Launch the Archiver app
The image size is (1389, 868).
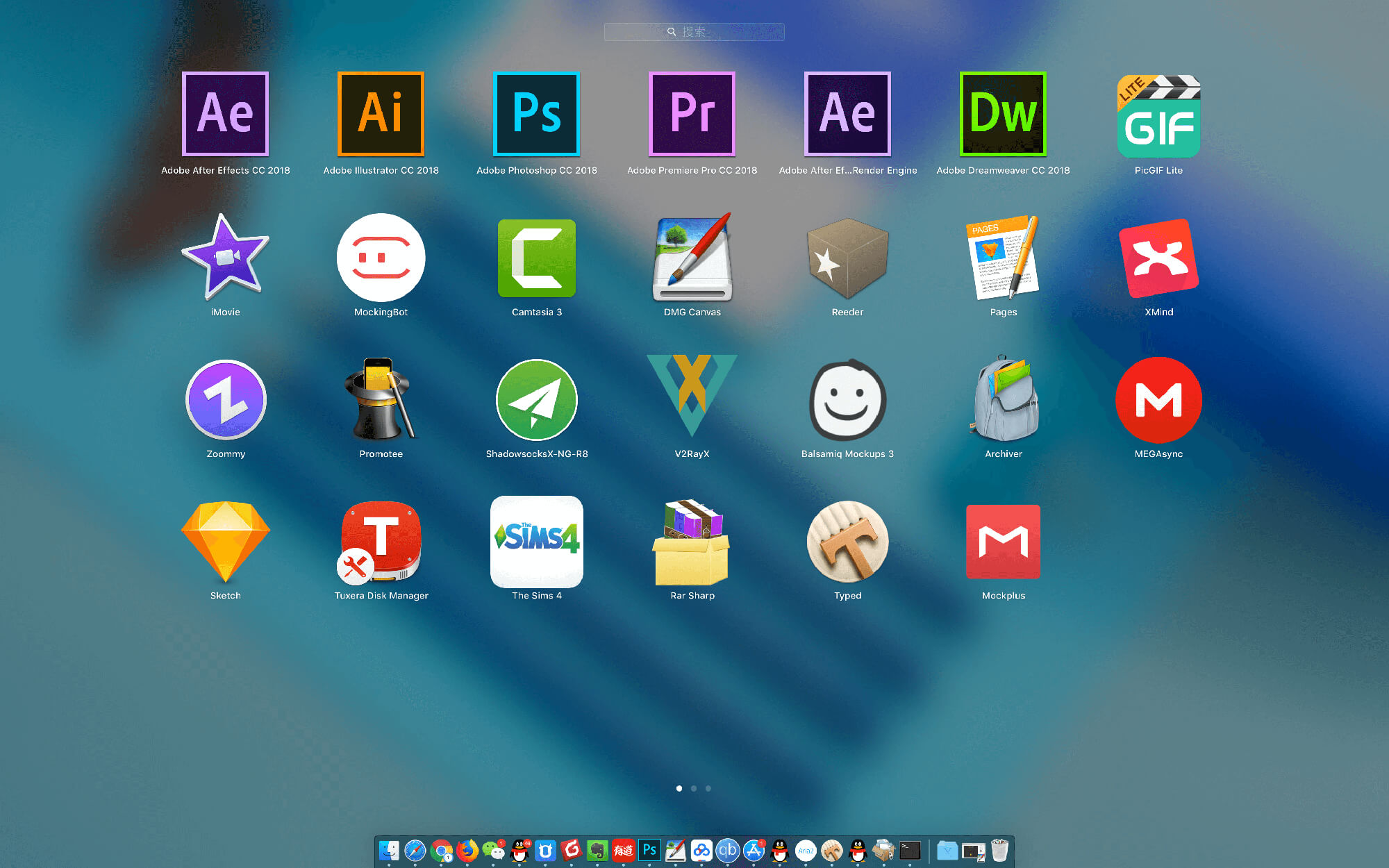coord(1004,399)
